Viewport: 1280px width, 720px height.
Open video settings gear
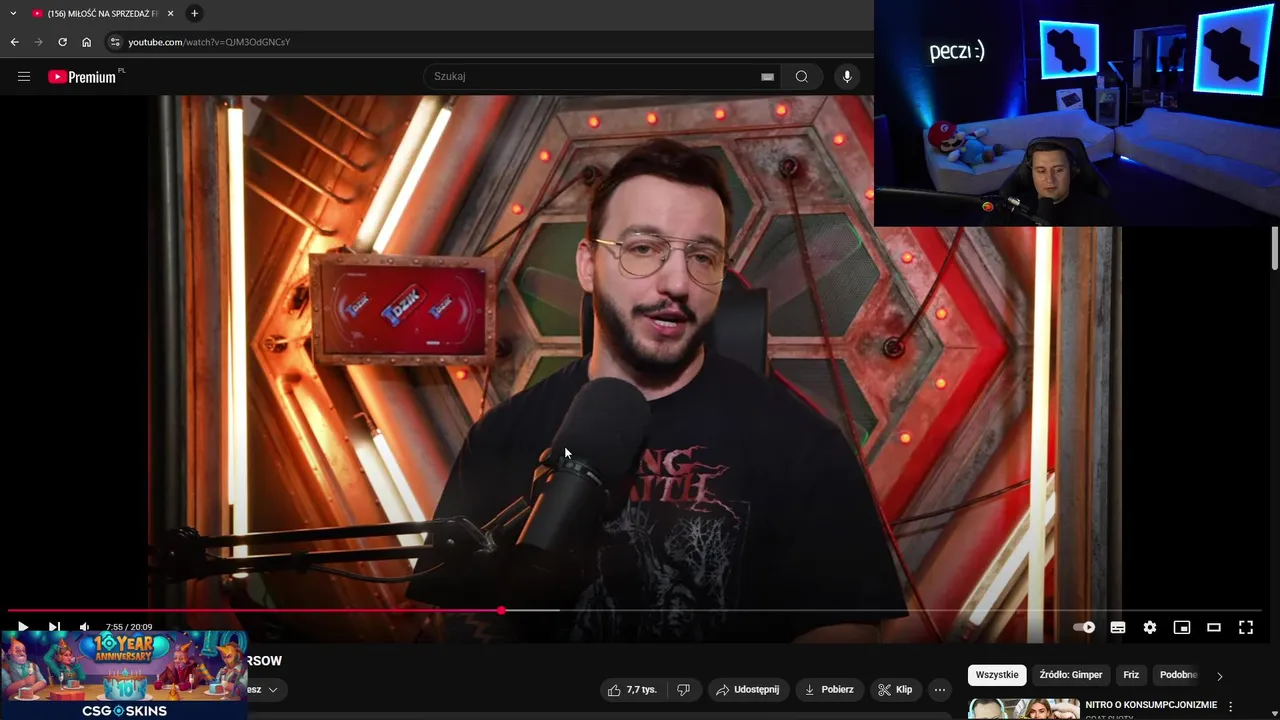[x=1150, y=627]
